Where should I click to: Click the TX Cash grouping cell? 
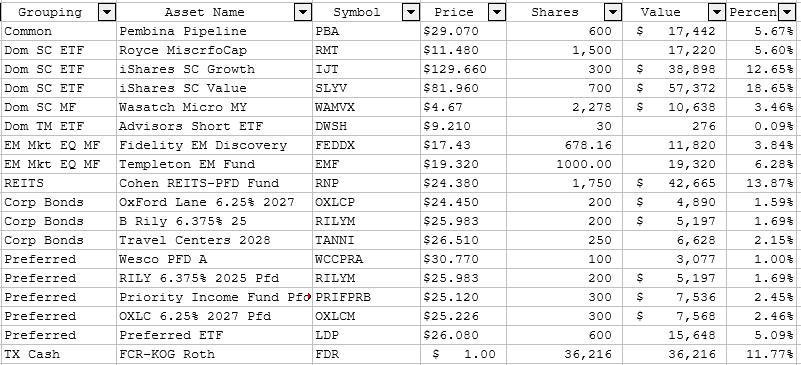pyautogui.click(x=59, y=354)
